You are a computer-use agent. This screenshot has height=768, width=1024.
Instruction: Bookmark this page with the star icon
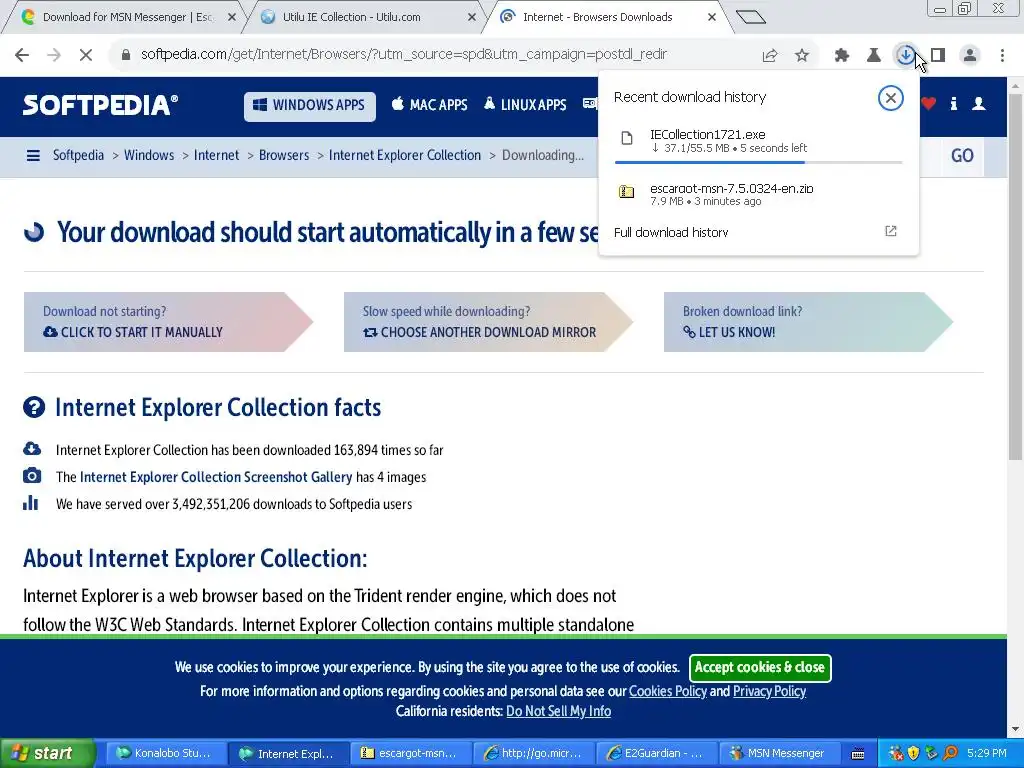tap(802, 56)
